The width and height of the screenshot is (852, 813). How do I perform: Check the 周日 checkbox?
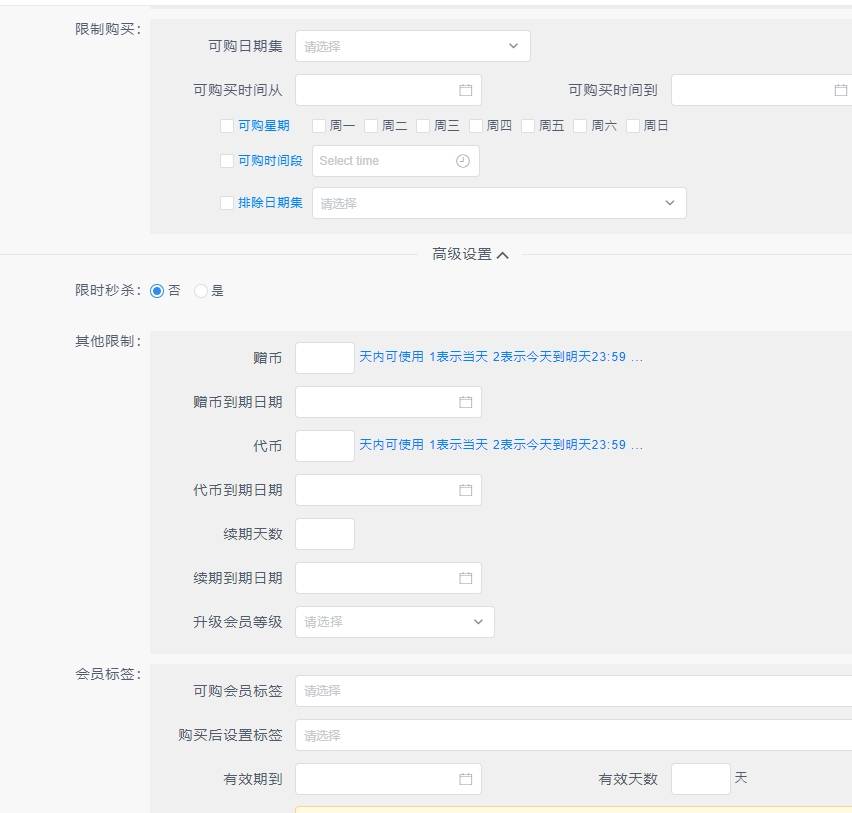click(632, 126)
